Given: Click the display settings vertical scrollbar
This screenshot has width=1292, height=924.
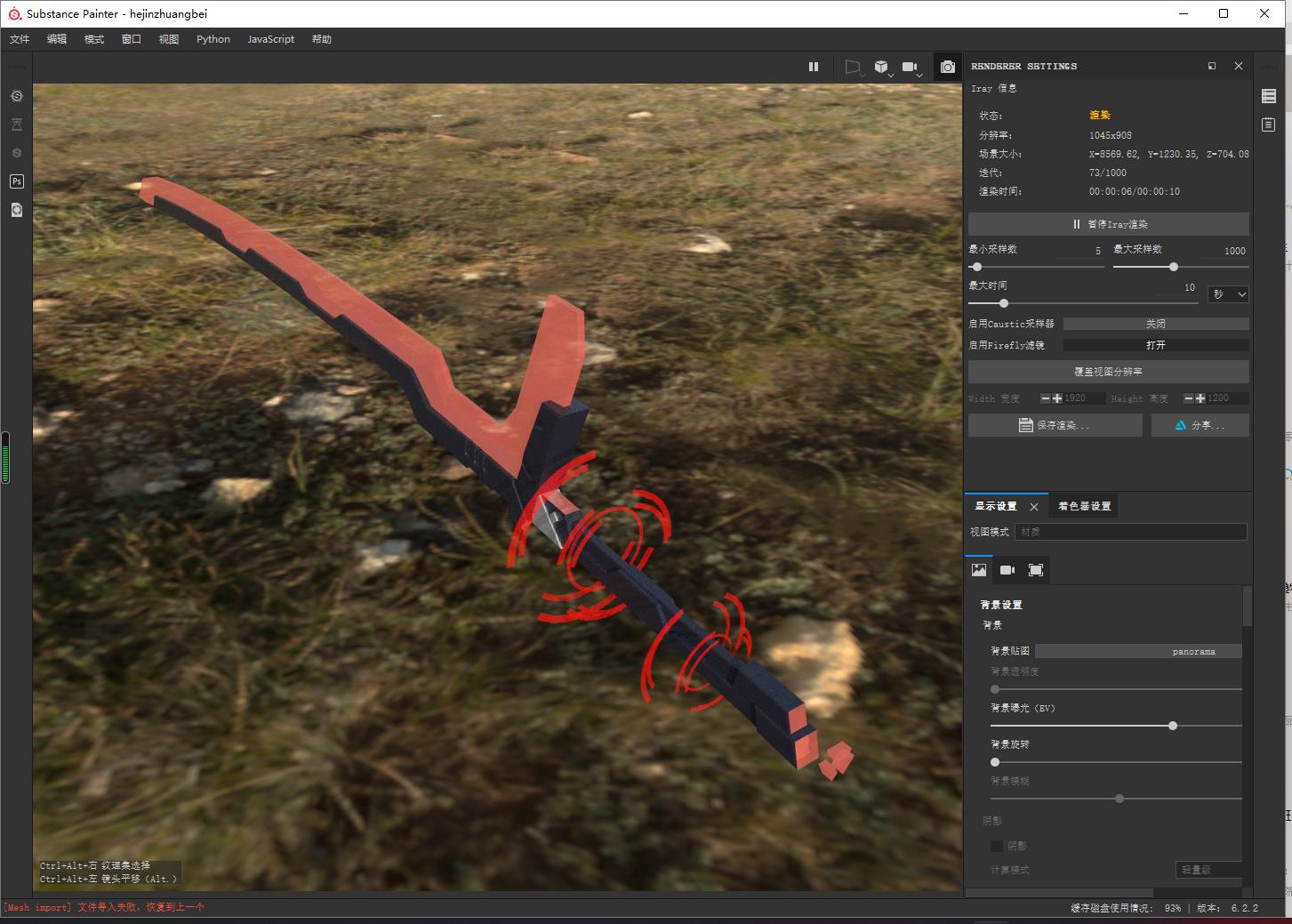Looking at the screenshot, I should [1248, 607].
